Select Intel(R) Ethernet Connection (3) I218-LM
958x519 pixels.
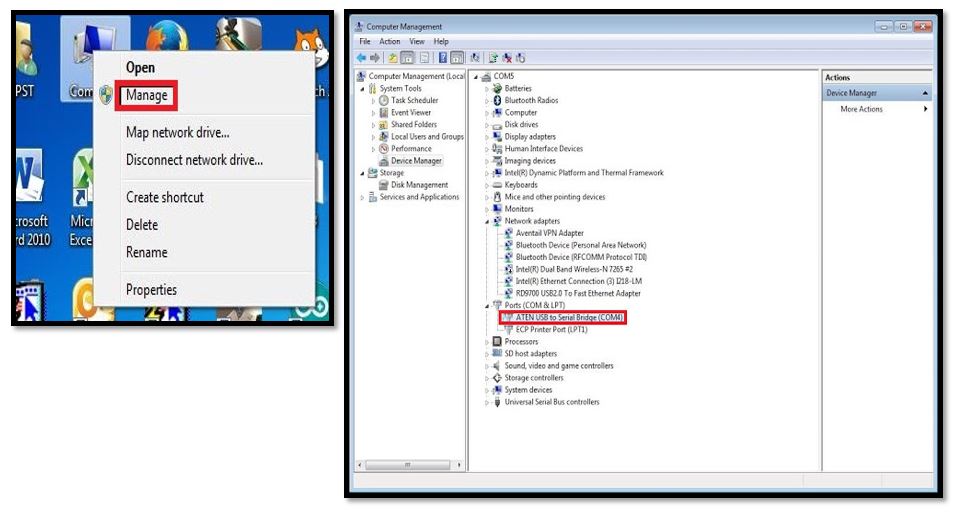579,281
